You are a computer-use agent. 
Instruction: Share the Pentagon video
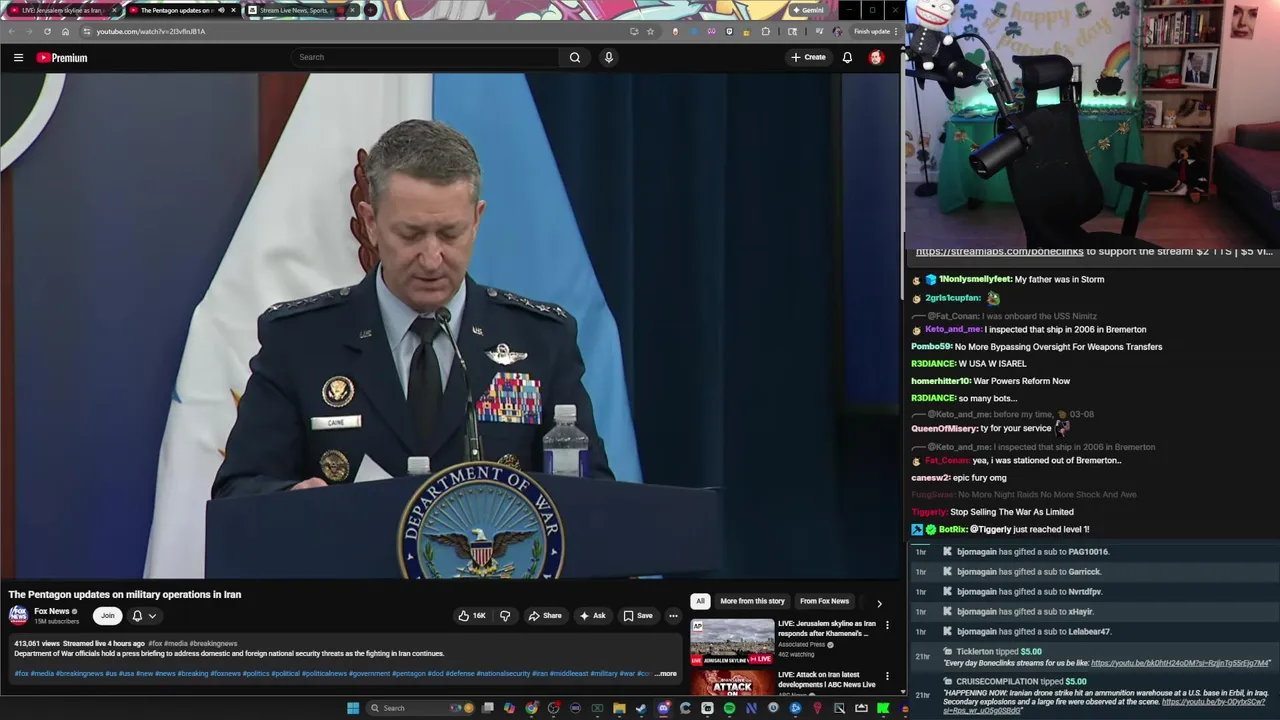(545, 616)
